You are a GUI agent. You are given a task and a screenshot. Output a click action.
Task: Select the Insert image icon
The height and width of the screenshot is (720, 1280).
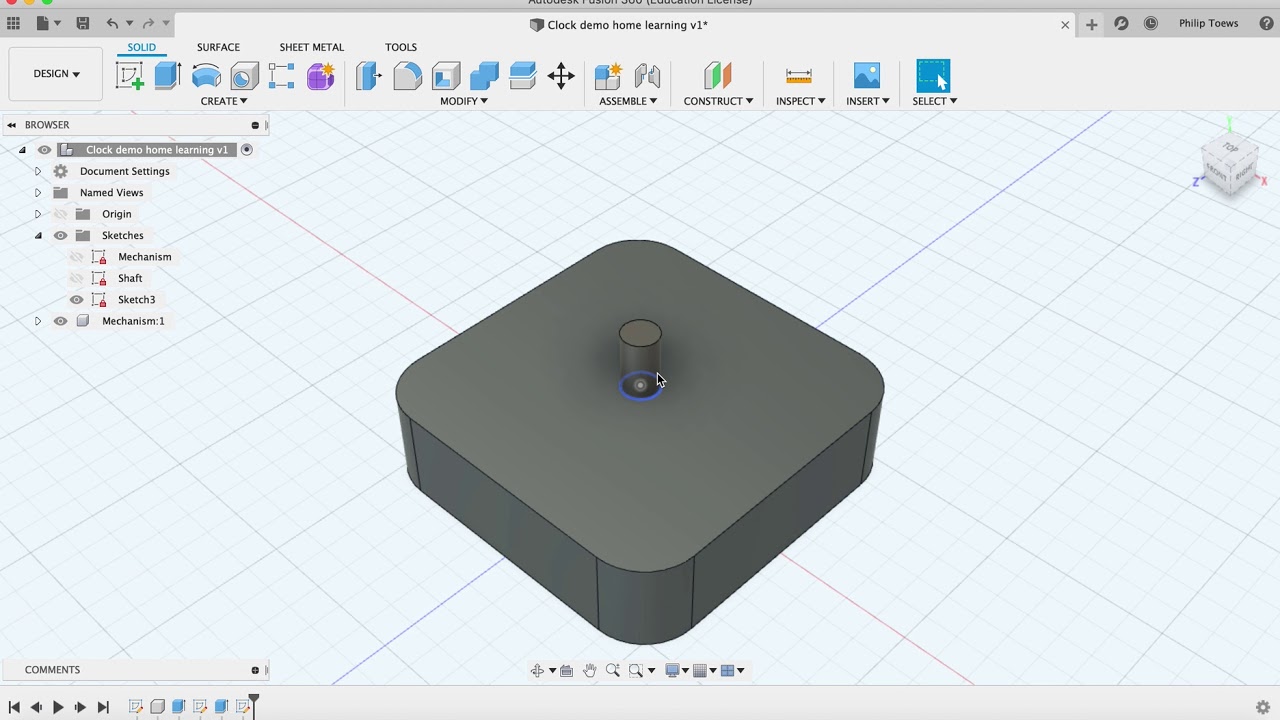click(867, 76)
